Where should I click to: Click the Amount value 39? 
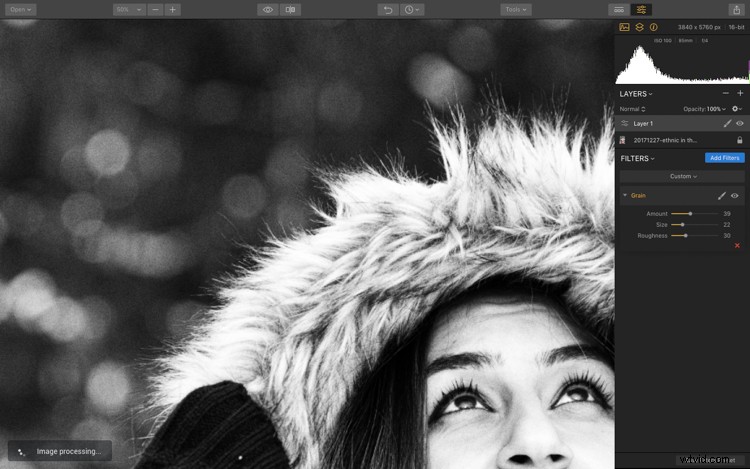[727, 214]
